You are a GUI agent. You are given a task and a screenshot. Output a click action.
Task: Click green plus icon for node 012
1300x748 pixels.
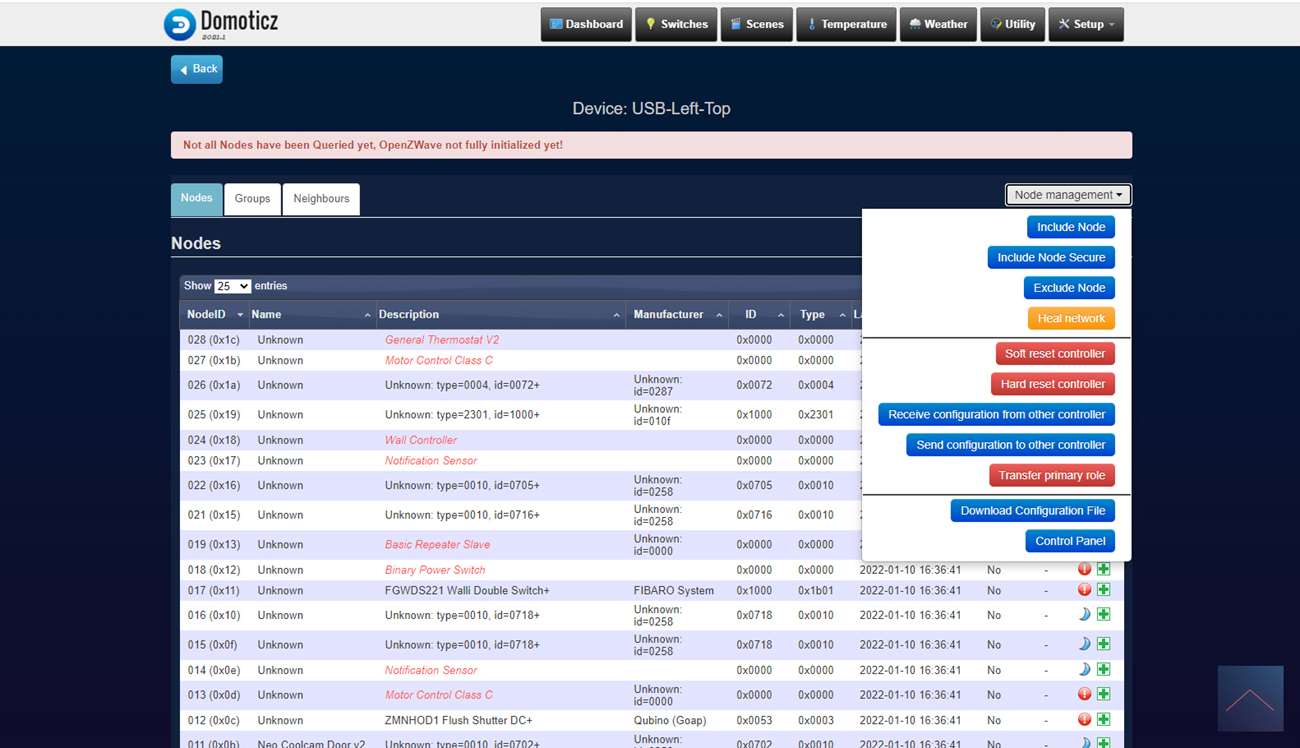[1103, 720]
